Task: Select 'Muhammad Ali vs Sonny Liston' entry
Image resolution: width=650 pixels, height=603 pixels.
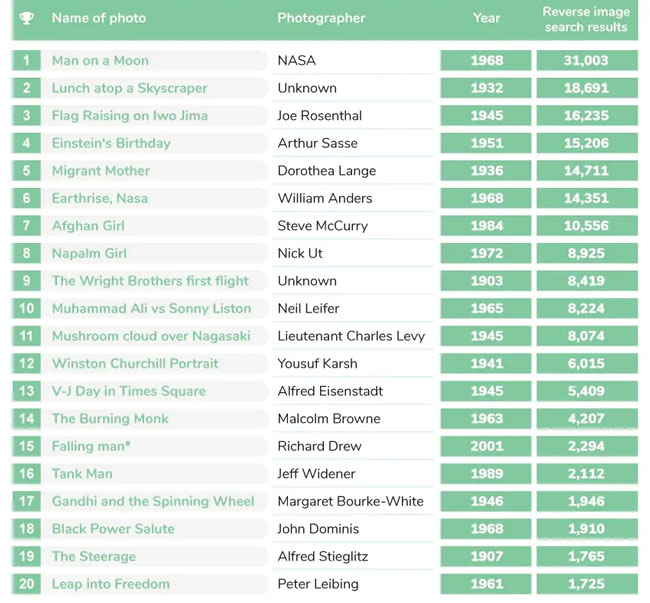Action: coord(151,308)
